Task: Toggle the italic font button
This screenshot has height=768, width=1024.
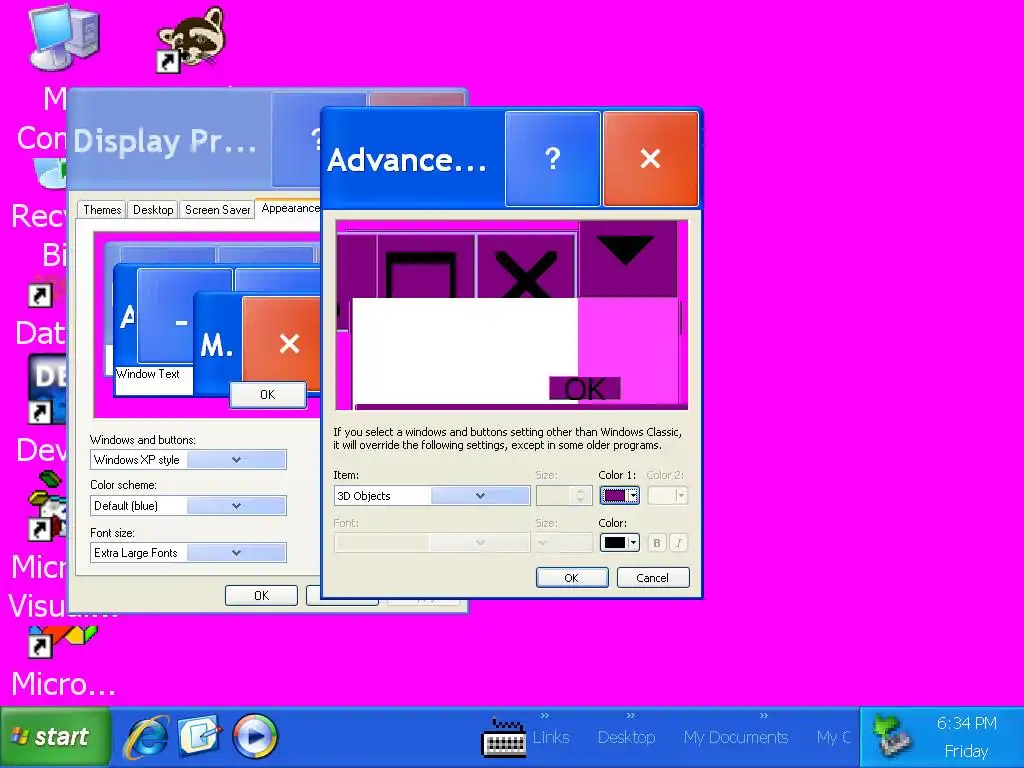Action: click(x=679, y=543)
